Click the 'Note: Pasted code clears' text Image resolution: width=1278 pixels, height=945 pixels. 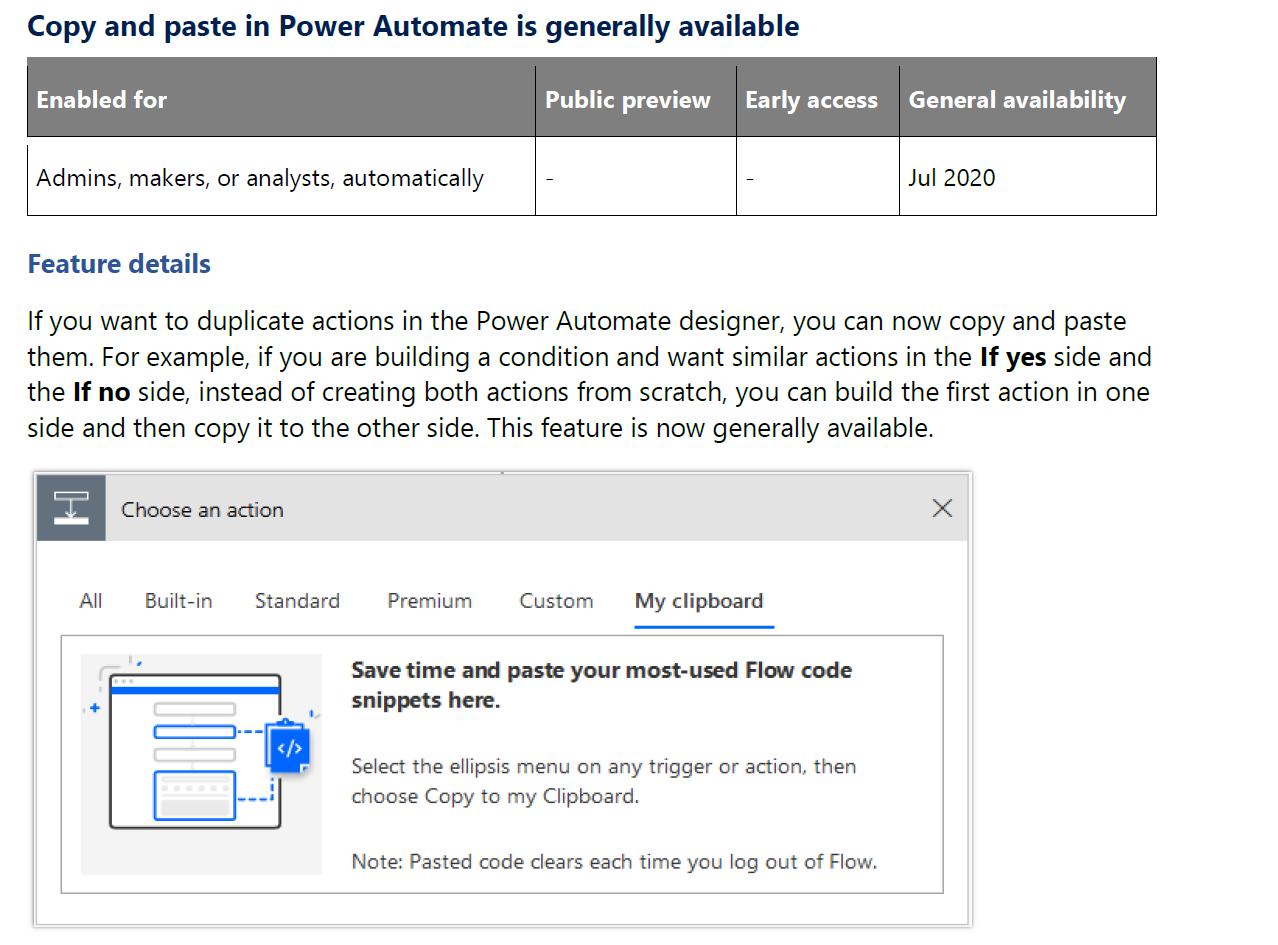(x=614, y=861)
